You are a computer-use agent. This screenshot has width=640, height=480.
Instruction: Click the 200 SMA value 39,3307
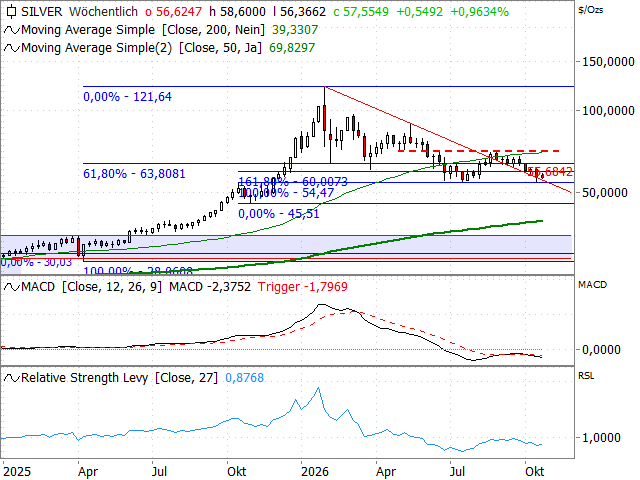pos(295,30)
